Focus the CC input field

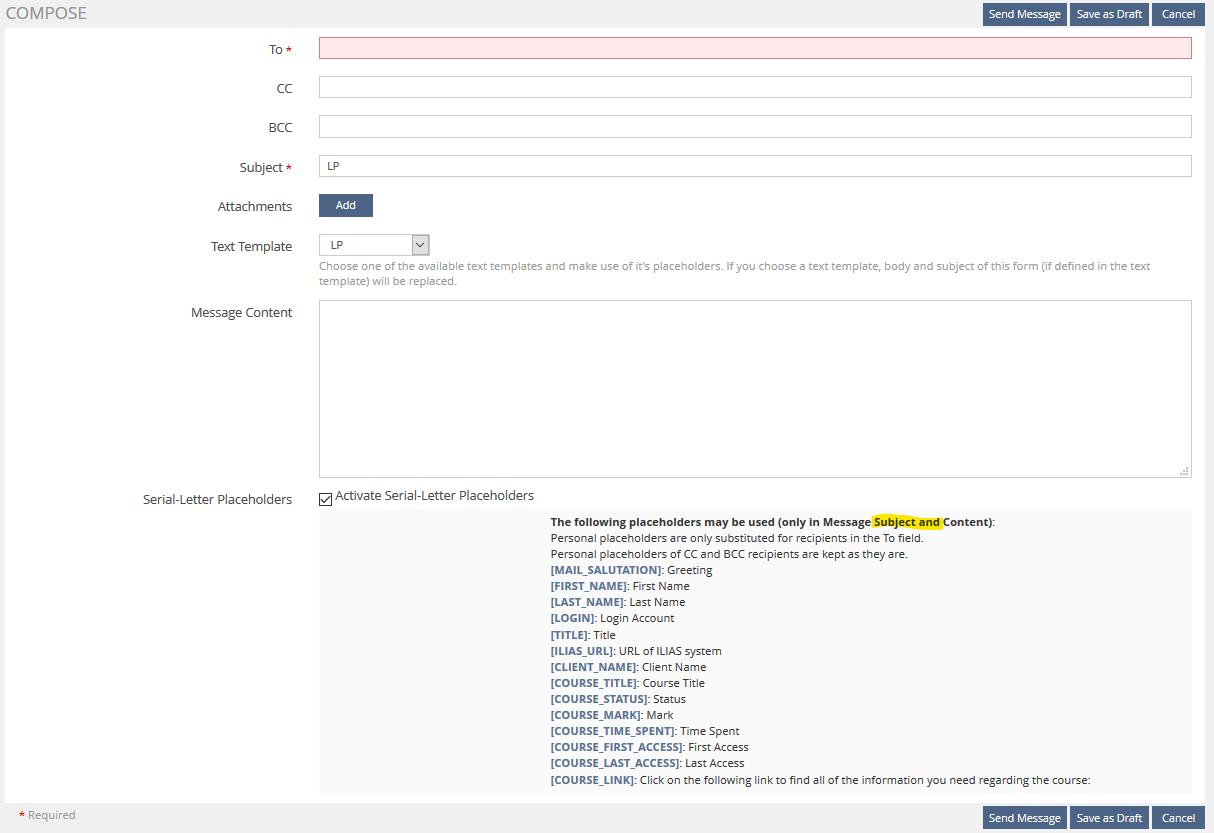point(754,87)
